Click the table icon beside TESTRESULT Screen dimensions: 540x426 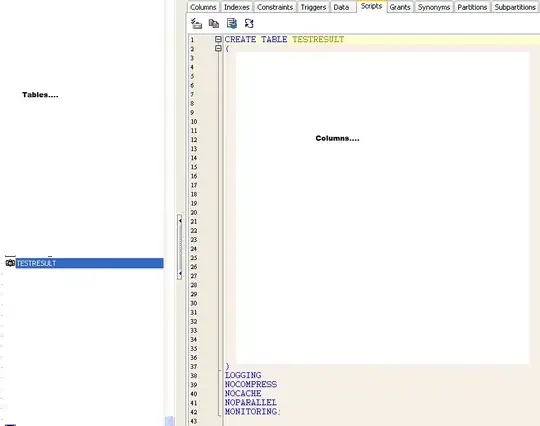(10, 263)
